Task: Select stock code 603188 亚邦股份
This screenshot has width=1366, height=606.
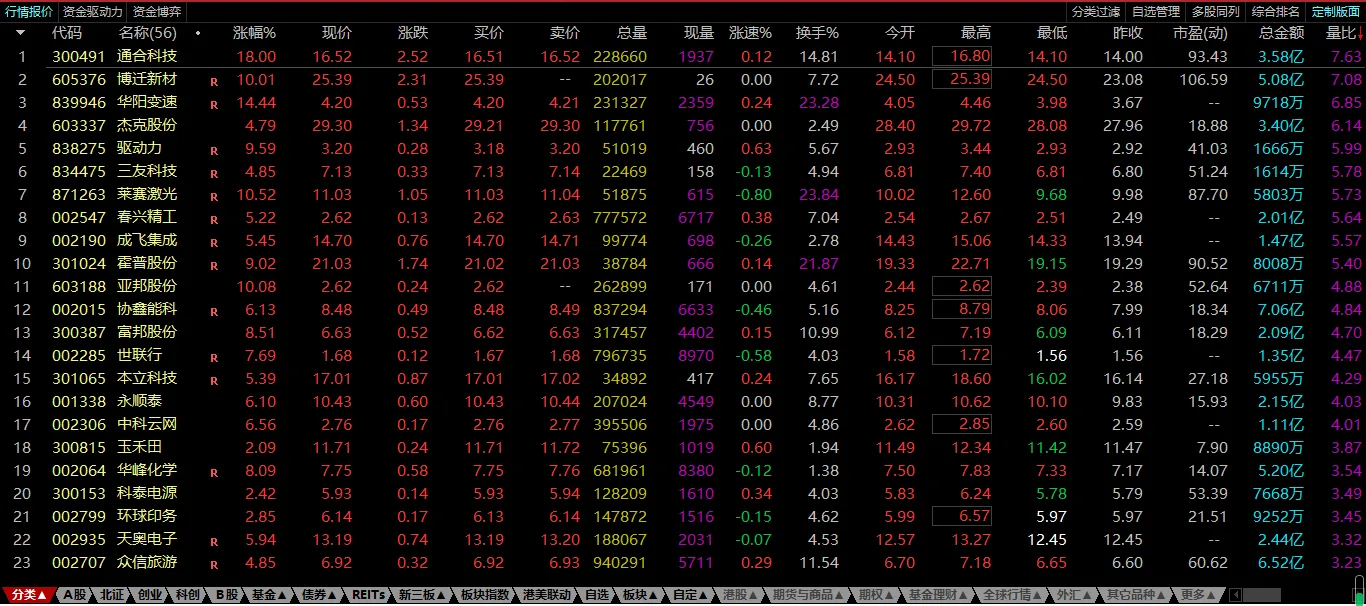Action: click(79, 287)
